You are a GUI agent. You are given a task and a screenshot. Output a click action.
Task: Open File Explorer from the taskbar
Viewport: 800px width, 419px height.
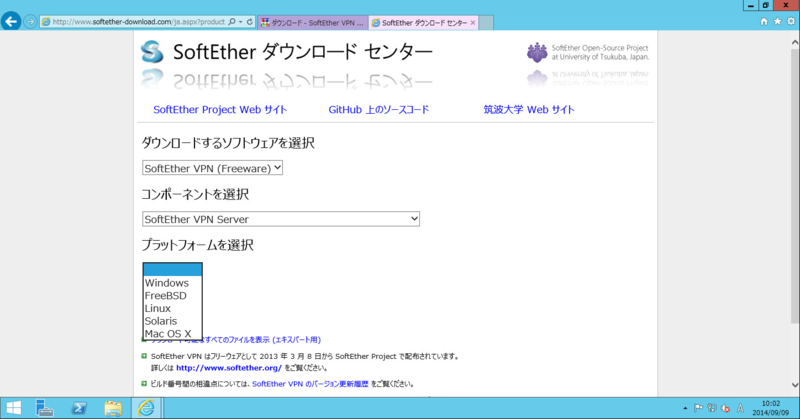[113, 408]
